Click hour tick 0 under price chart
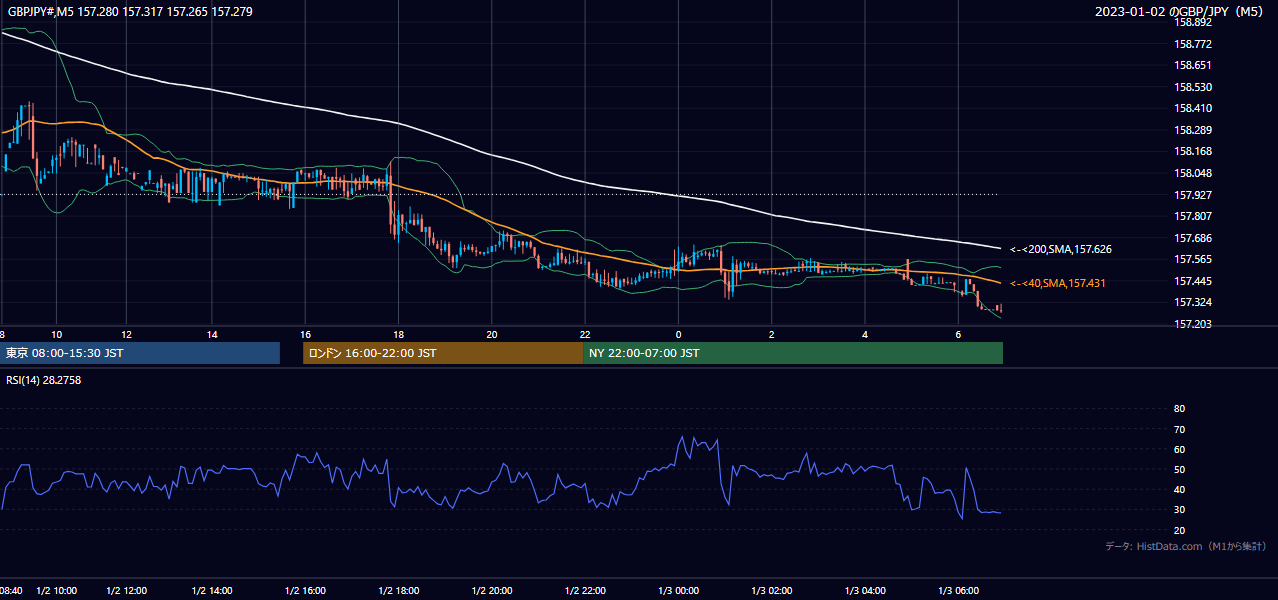 point(678,334)
